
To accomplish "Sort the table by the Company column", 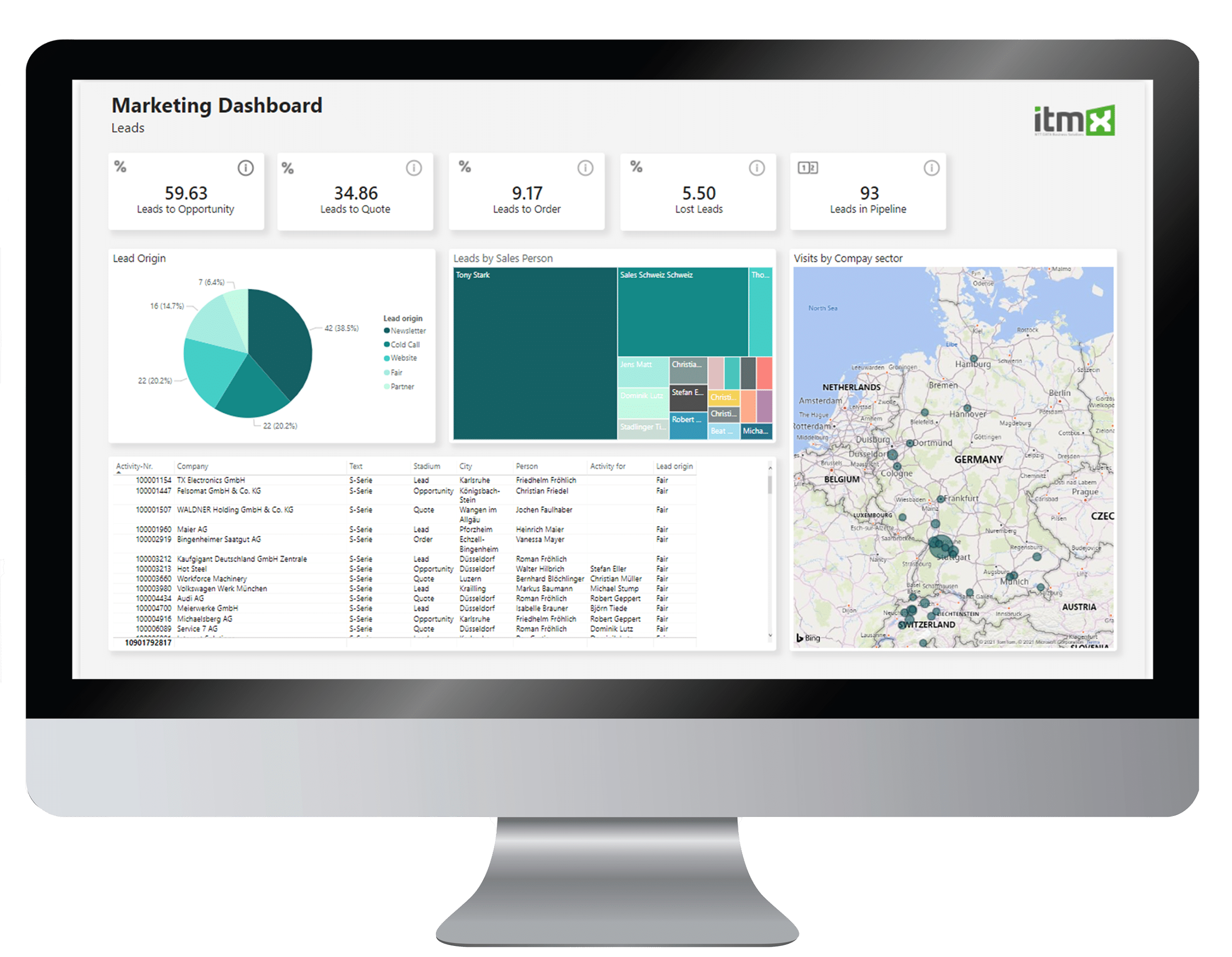I will coord(192,466).
